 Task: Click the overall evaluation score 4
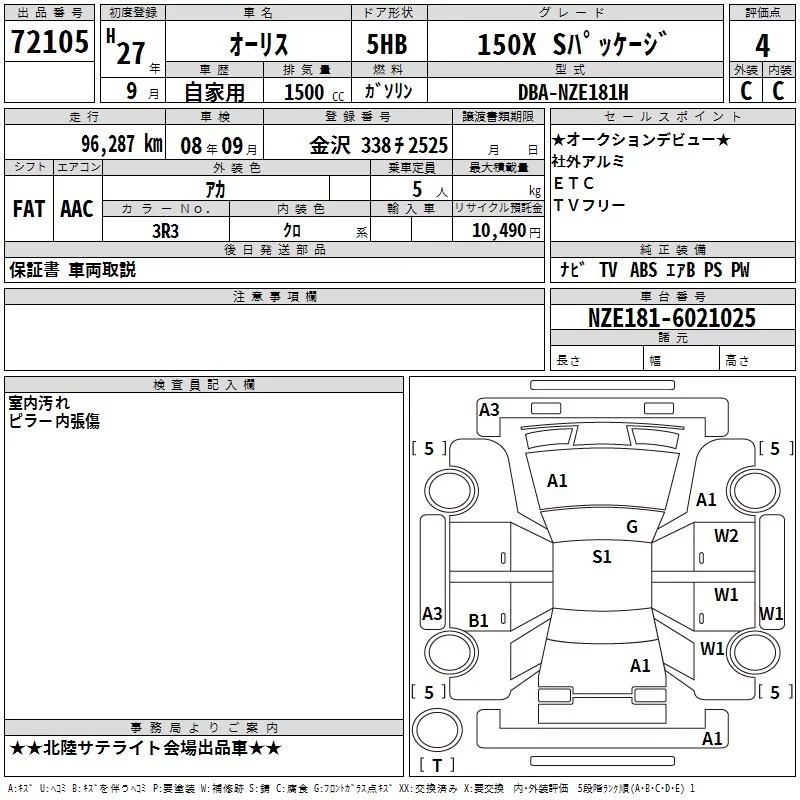click(x=762, y=45)
